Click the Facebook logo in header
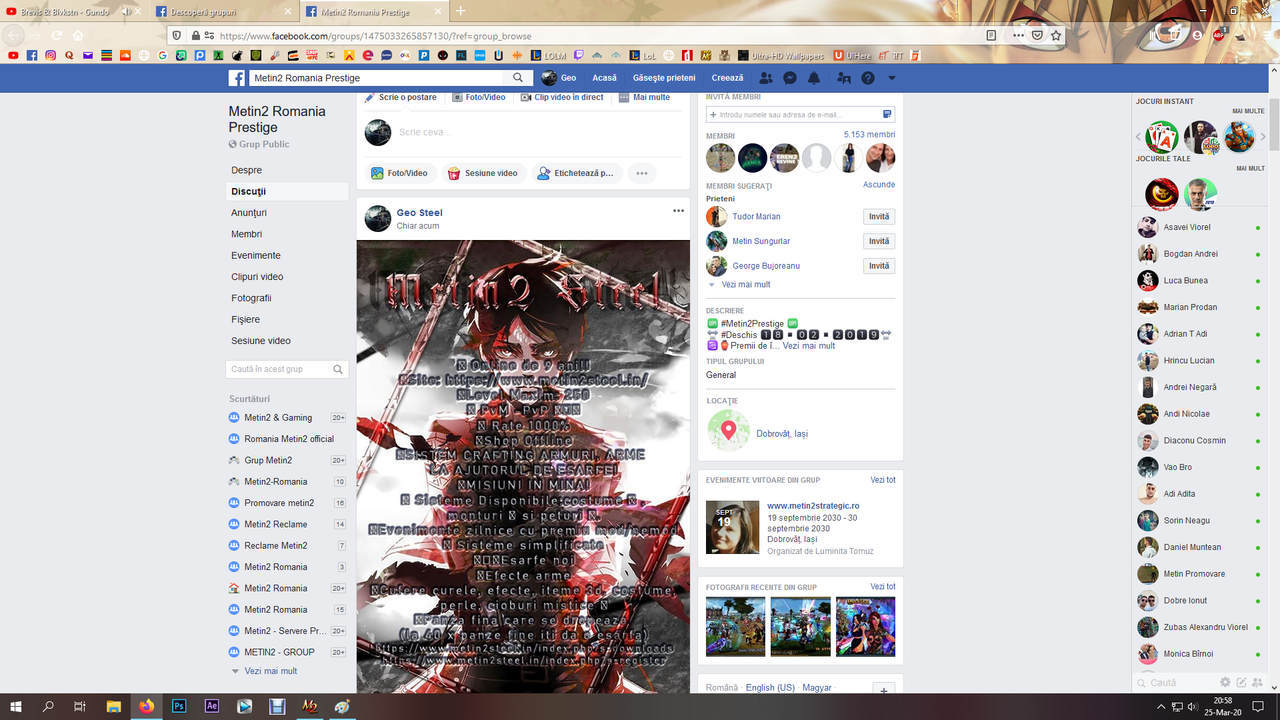The image size is (1280, 720). click(x=237, y=78)
